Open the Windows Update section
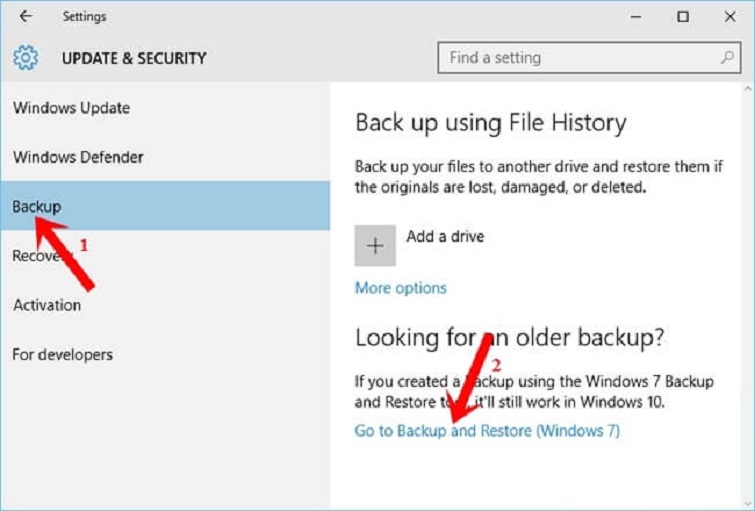 click(71, 108)
